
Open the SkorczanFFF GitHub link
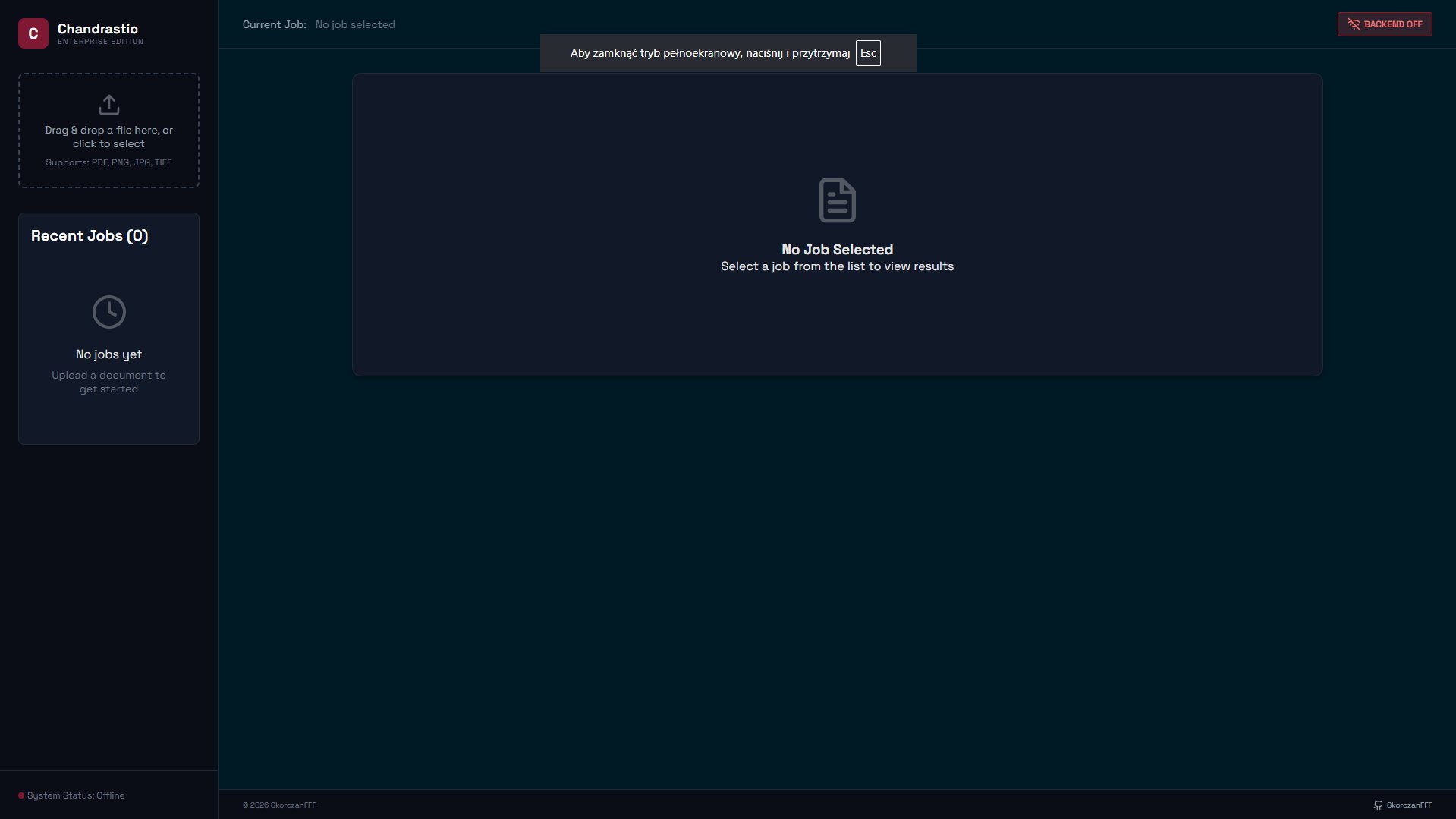pos(1403,805)
